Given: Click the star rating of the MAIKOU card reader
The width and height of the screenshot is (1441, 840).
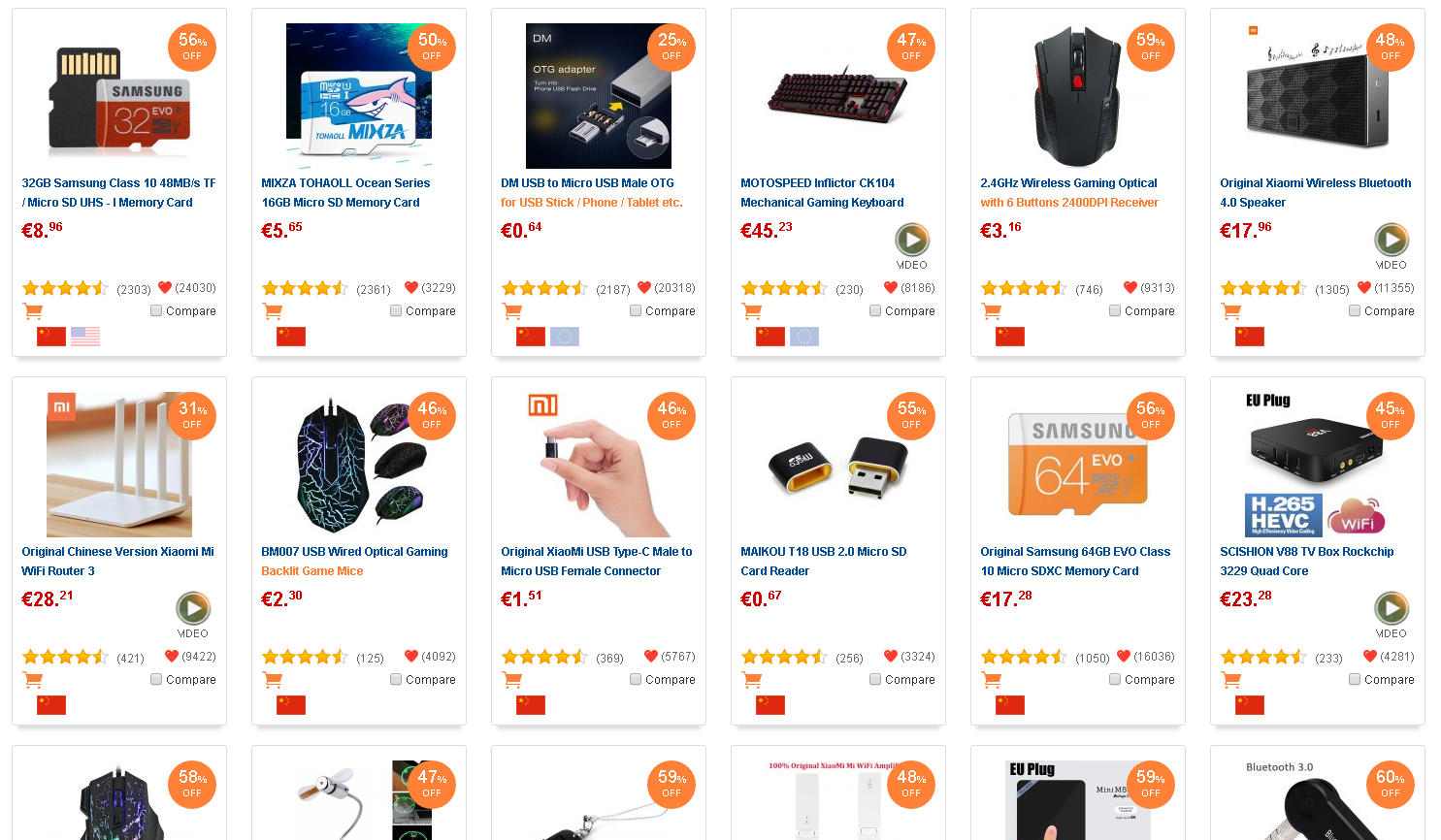Looking at the screenshot, I should 784,657.
